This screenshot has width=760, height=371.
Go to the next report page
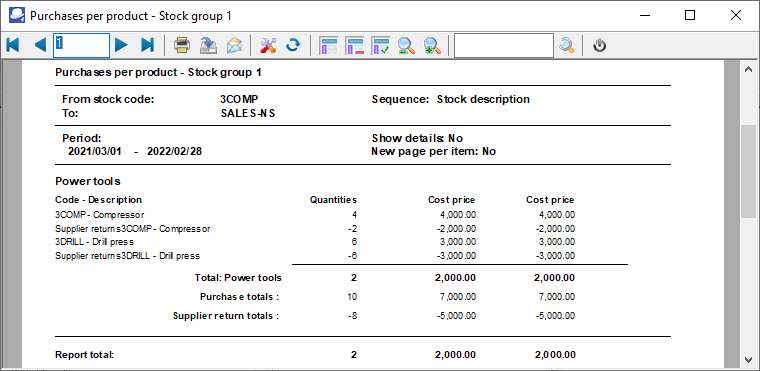[121, 46]
